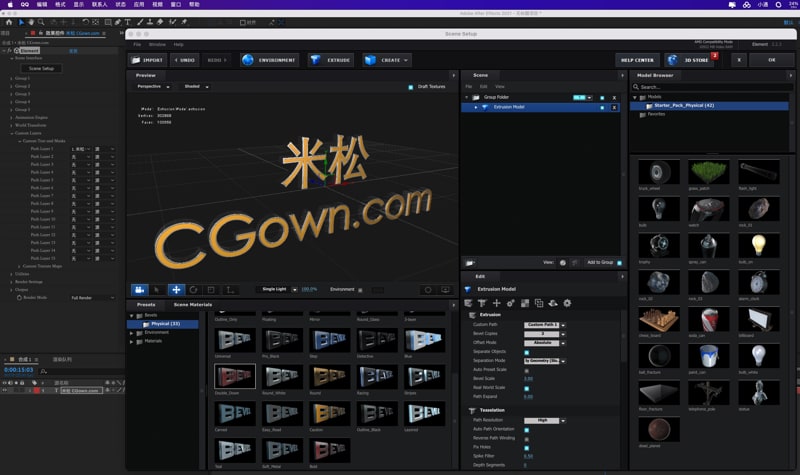Switch to the Scene Materials tab
The image size is (800, 475).
(193, 305)
